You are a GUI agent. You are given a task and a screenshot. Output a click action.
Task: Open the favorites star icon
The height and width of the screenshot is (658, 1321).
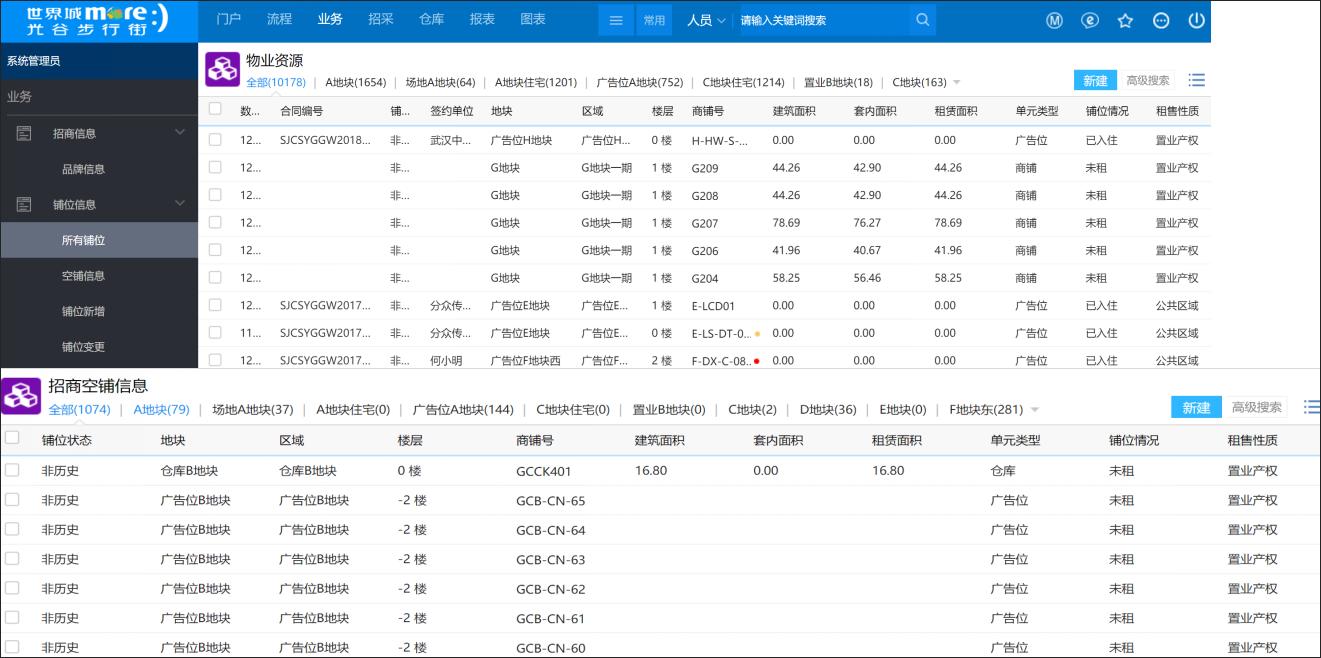[x=1125, y=20]
